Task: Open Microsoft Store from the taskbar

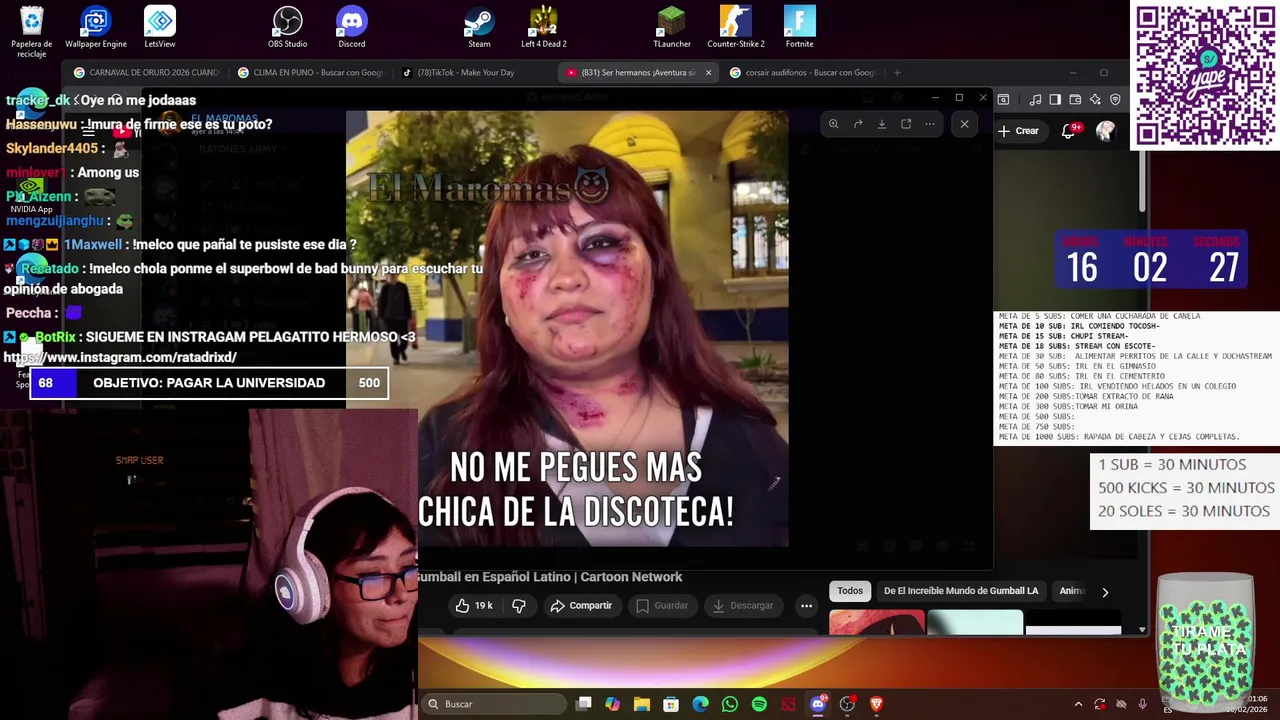Action: (x=671, y=704)
